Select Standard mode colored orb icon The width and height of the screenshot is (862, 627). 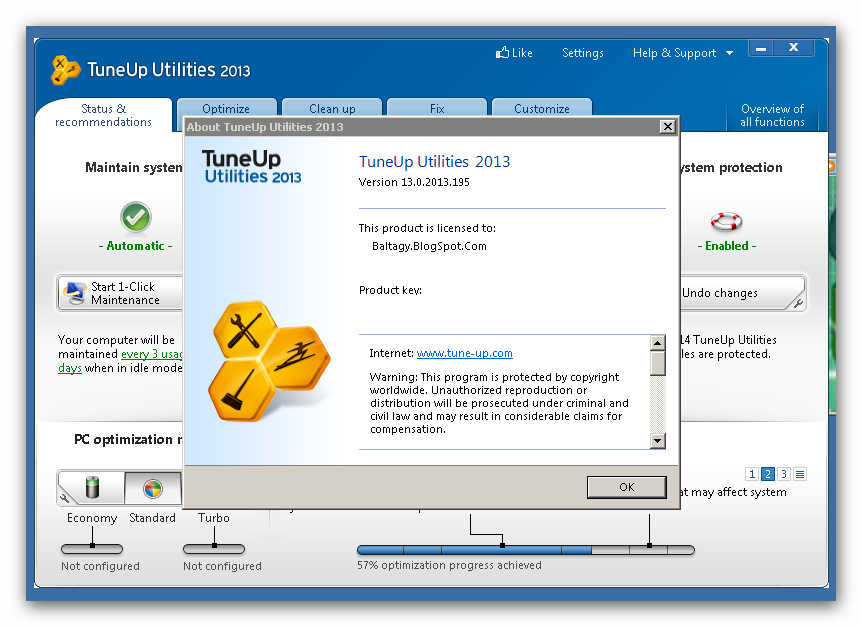[152, 488]
